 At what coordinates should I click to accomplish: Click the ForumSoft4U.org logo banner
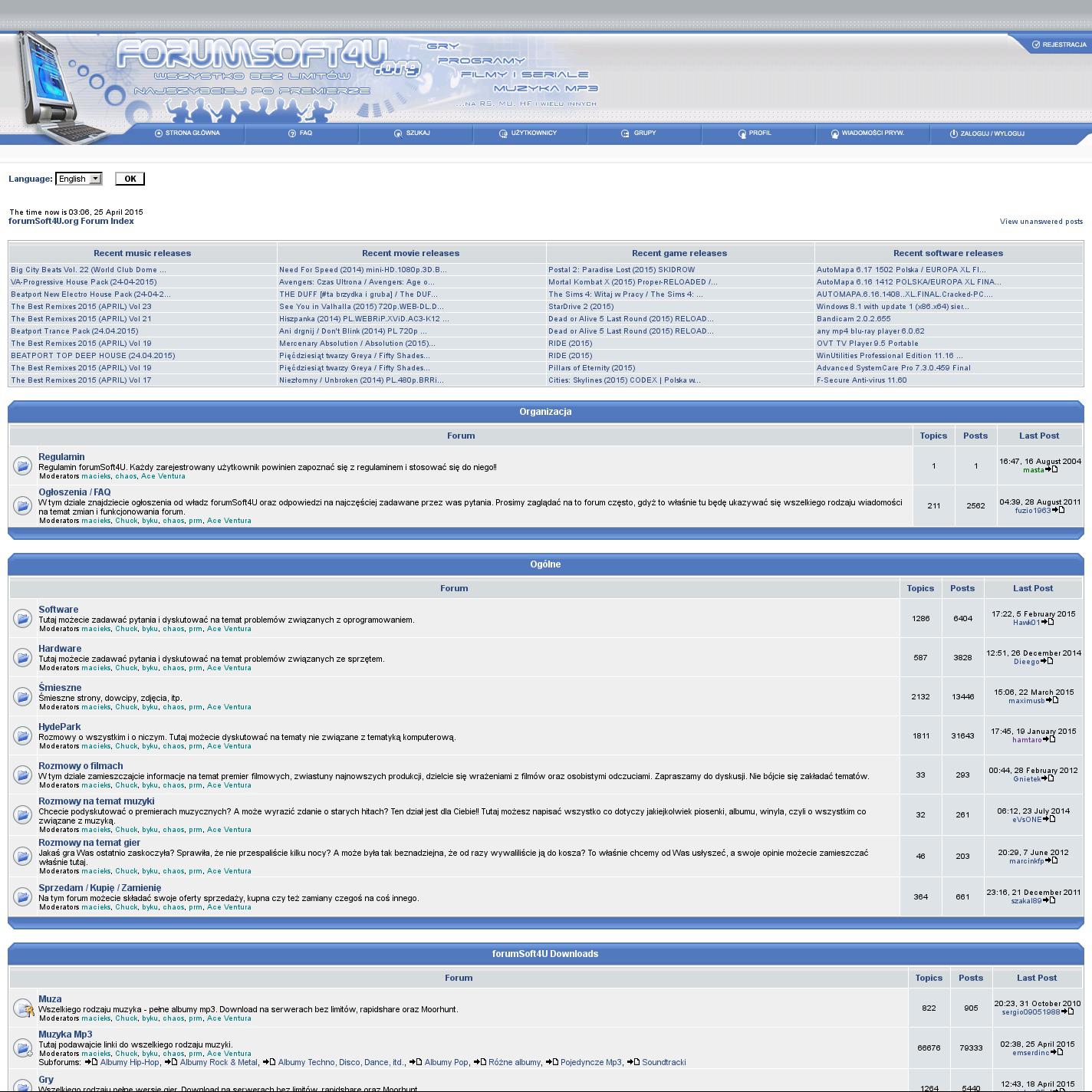pos(268,60)
